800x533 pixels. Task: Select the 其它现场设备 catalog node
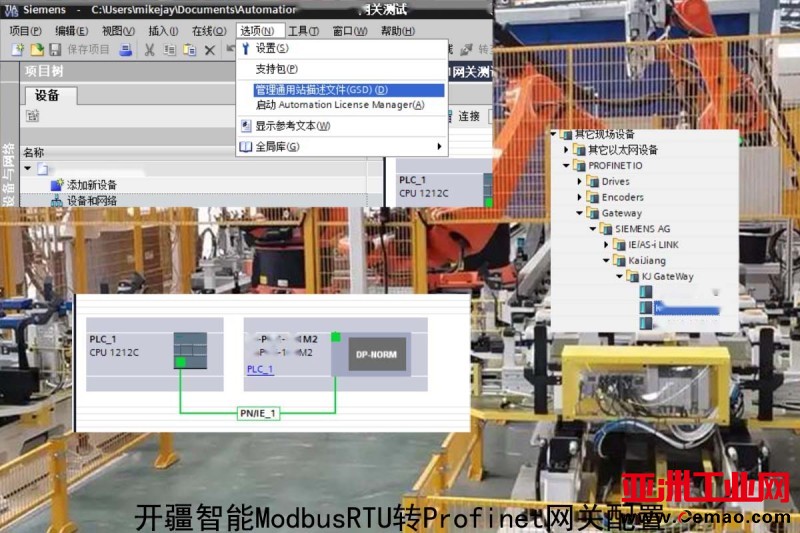[605, 134]
